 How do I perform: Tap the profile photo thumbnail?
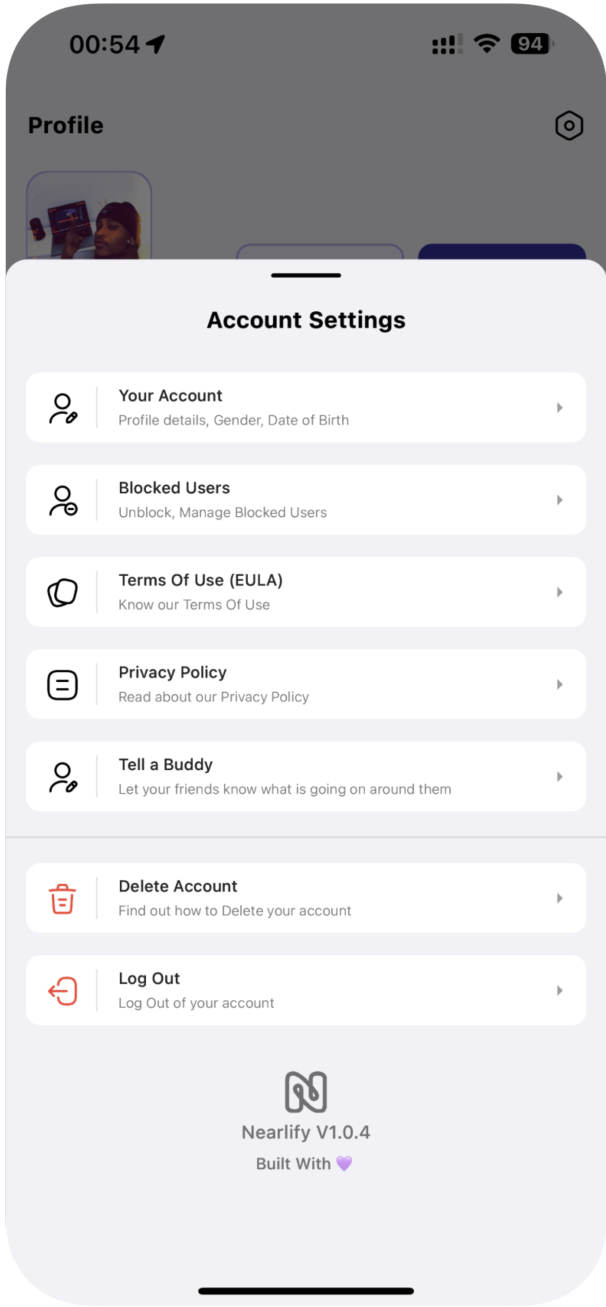(x=88, y=217)
